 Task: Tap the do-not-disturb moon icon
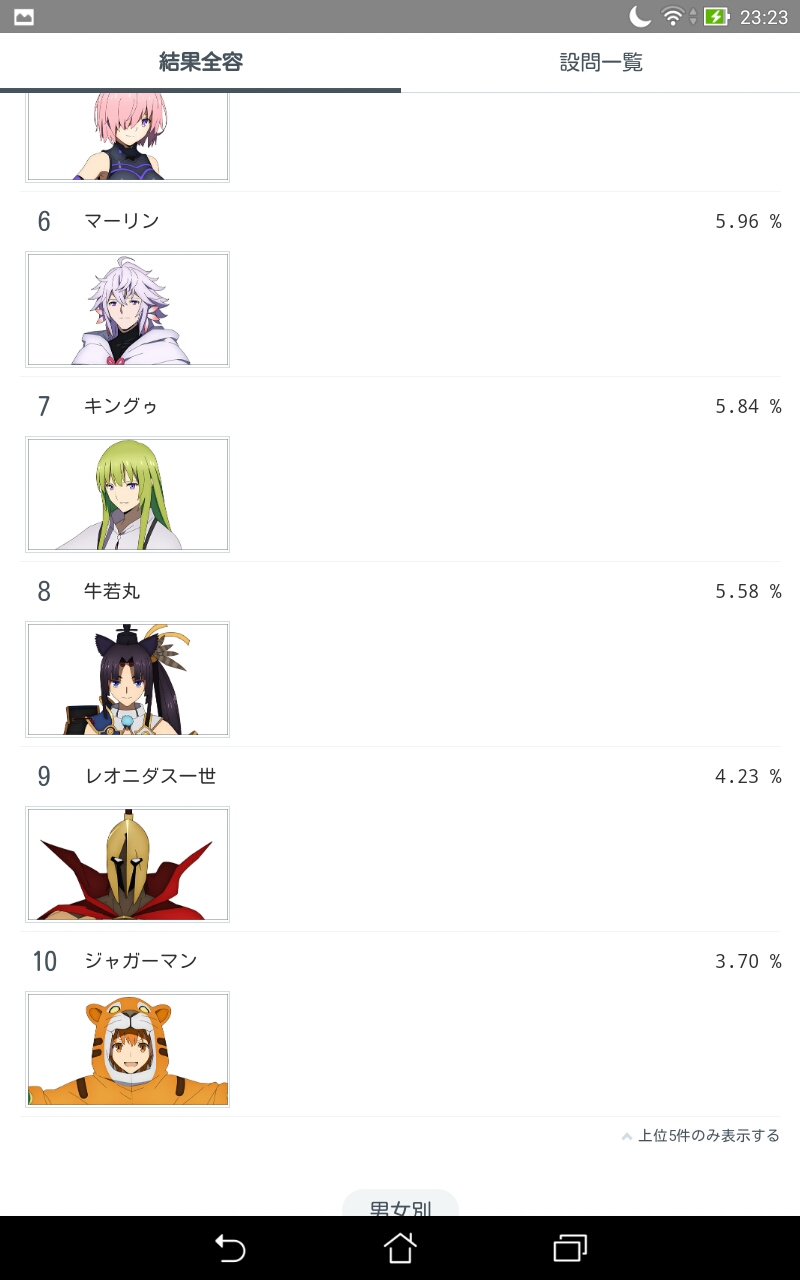(x=640, y=16)
